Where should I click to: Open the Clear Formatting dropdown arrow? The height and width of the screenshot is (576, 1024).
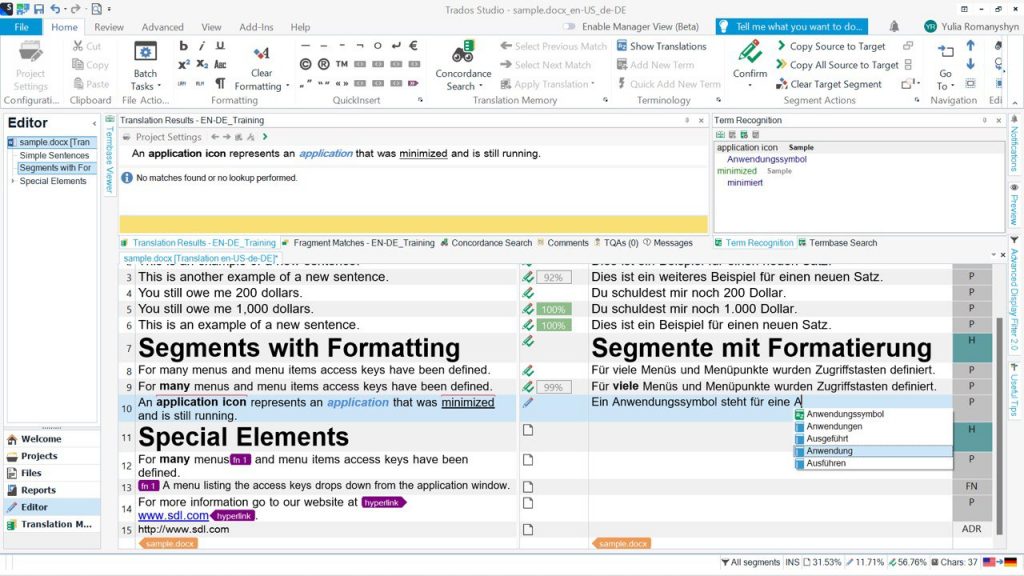point(287,86)
